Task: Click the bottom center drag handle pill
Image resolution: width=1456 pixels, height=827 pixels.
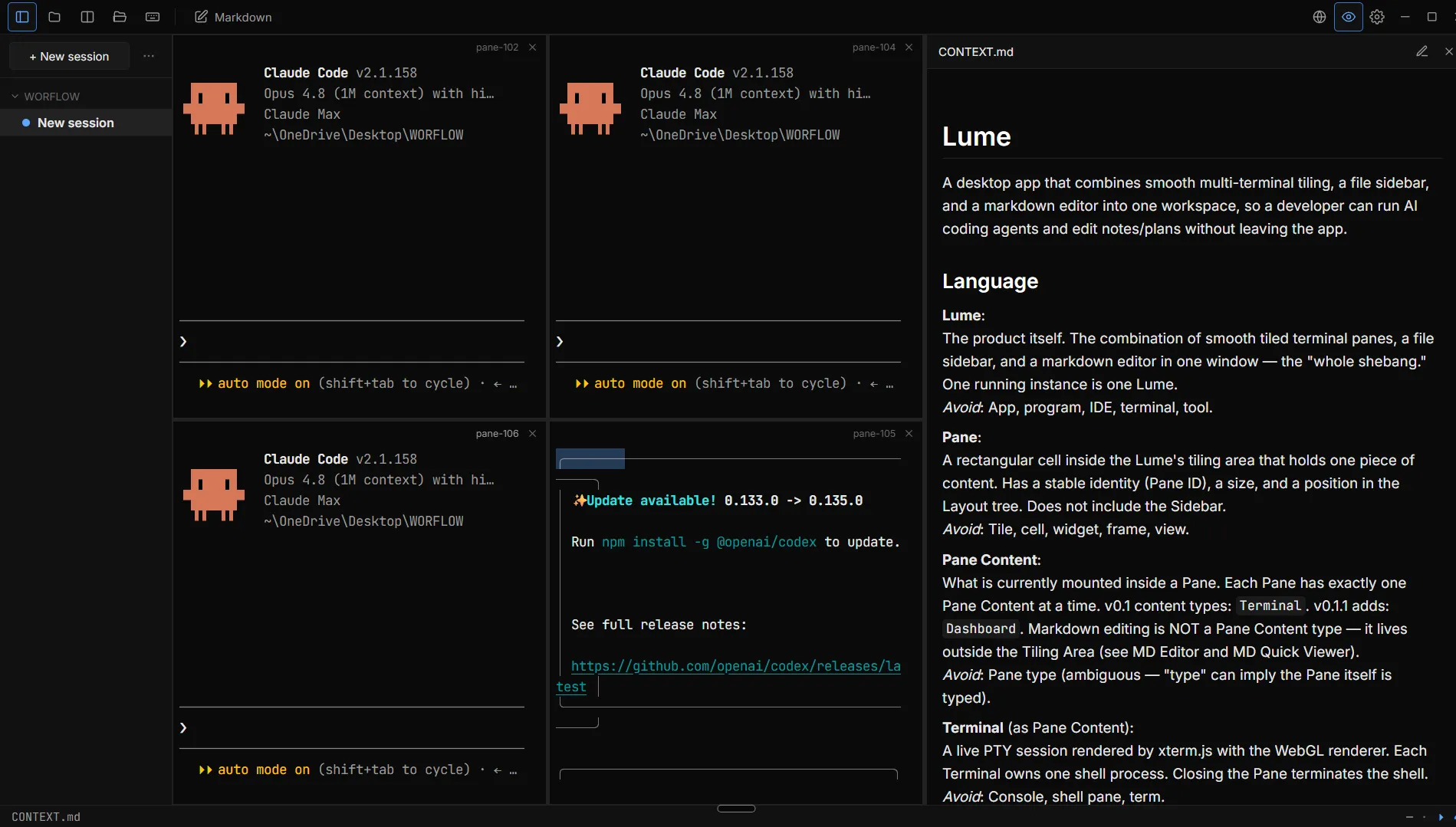Action: coord(736,809)
